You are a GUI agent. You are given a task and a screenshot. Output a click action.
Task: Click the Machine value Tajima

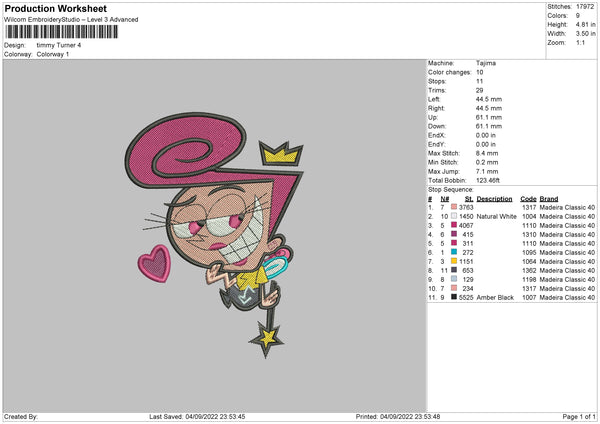coord(486,63)
